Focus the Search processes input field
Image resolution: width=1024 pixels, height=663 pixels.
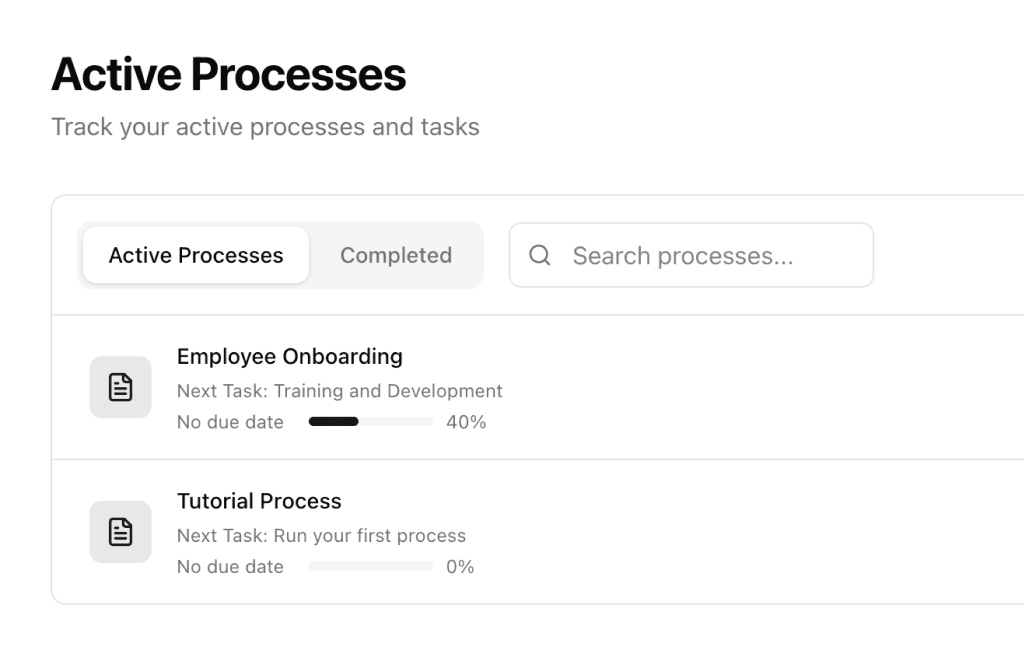point(691,255)
